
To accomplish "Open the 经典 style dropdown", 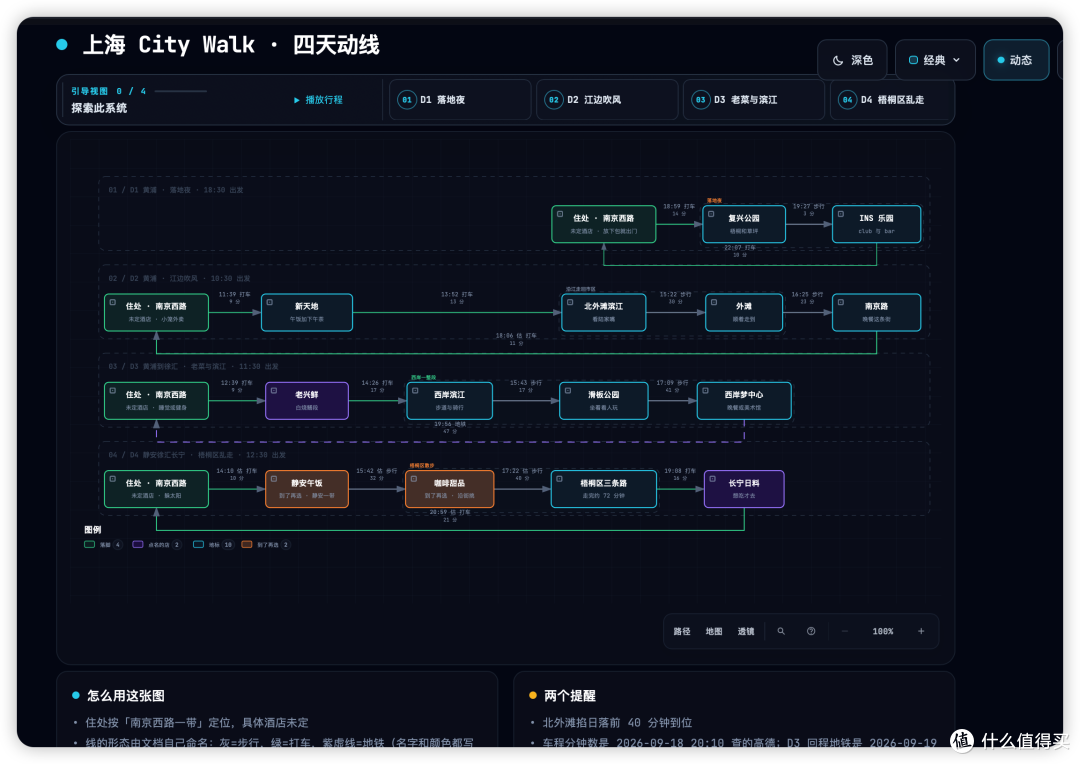I will coord(935,60).
